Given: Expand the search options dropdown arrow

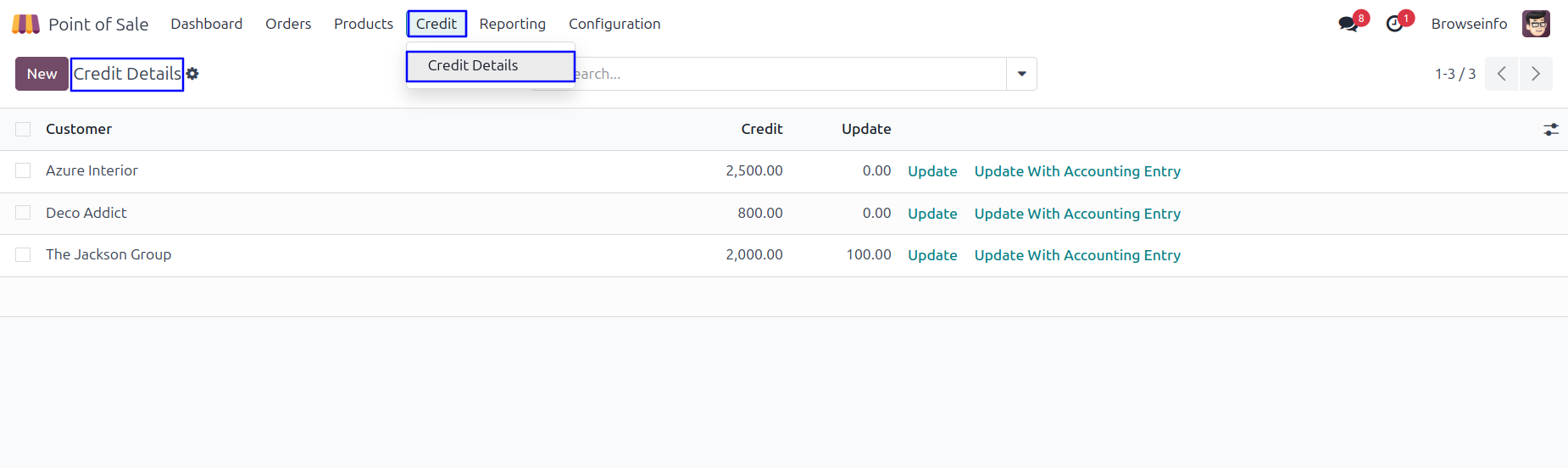Looking at the screenshot, I should click(x=1021, y=74).
